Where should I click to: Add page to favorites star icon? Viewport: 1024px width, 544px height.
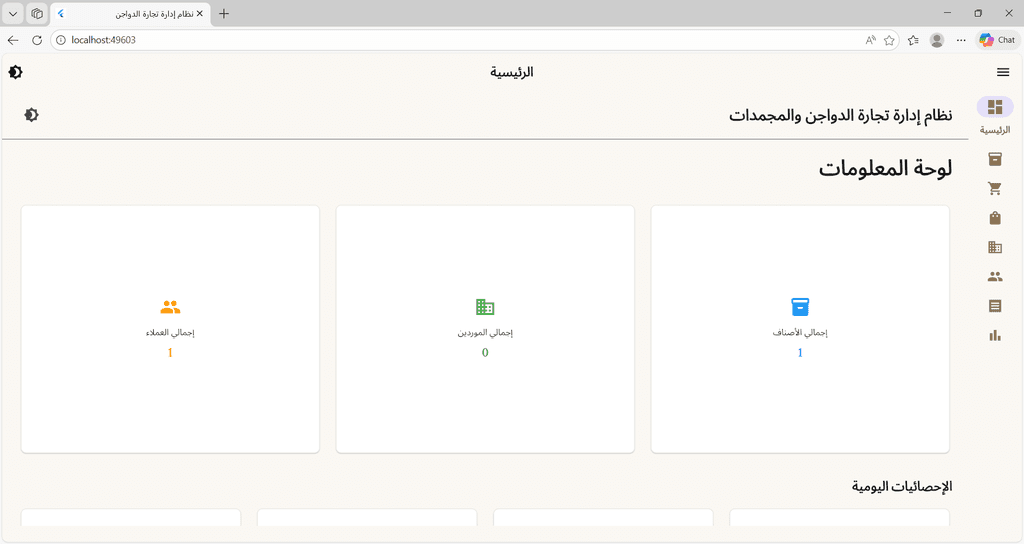point(889,40)
